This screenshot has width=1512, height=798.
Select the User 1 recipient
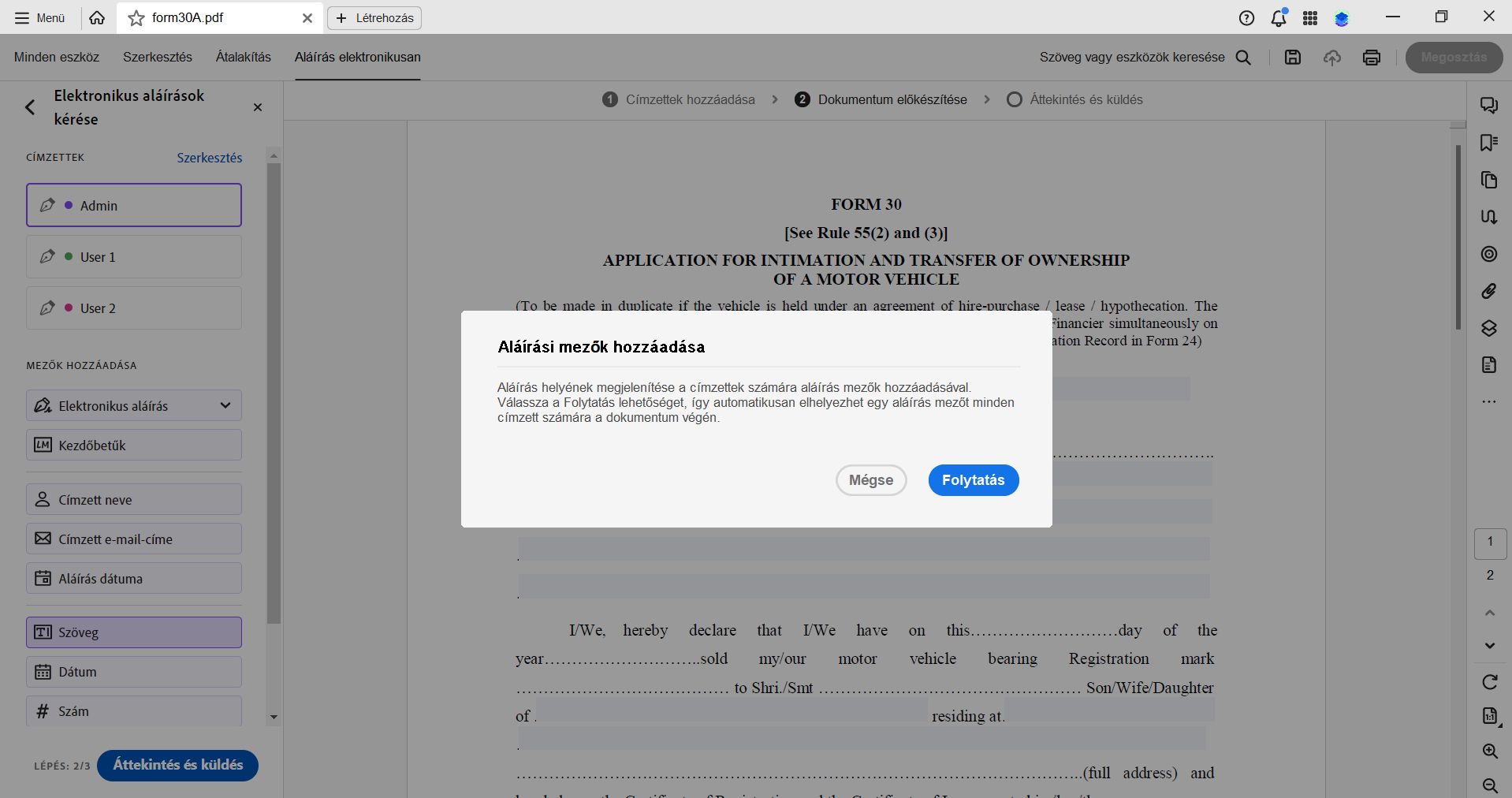coord(134,256)
